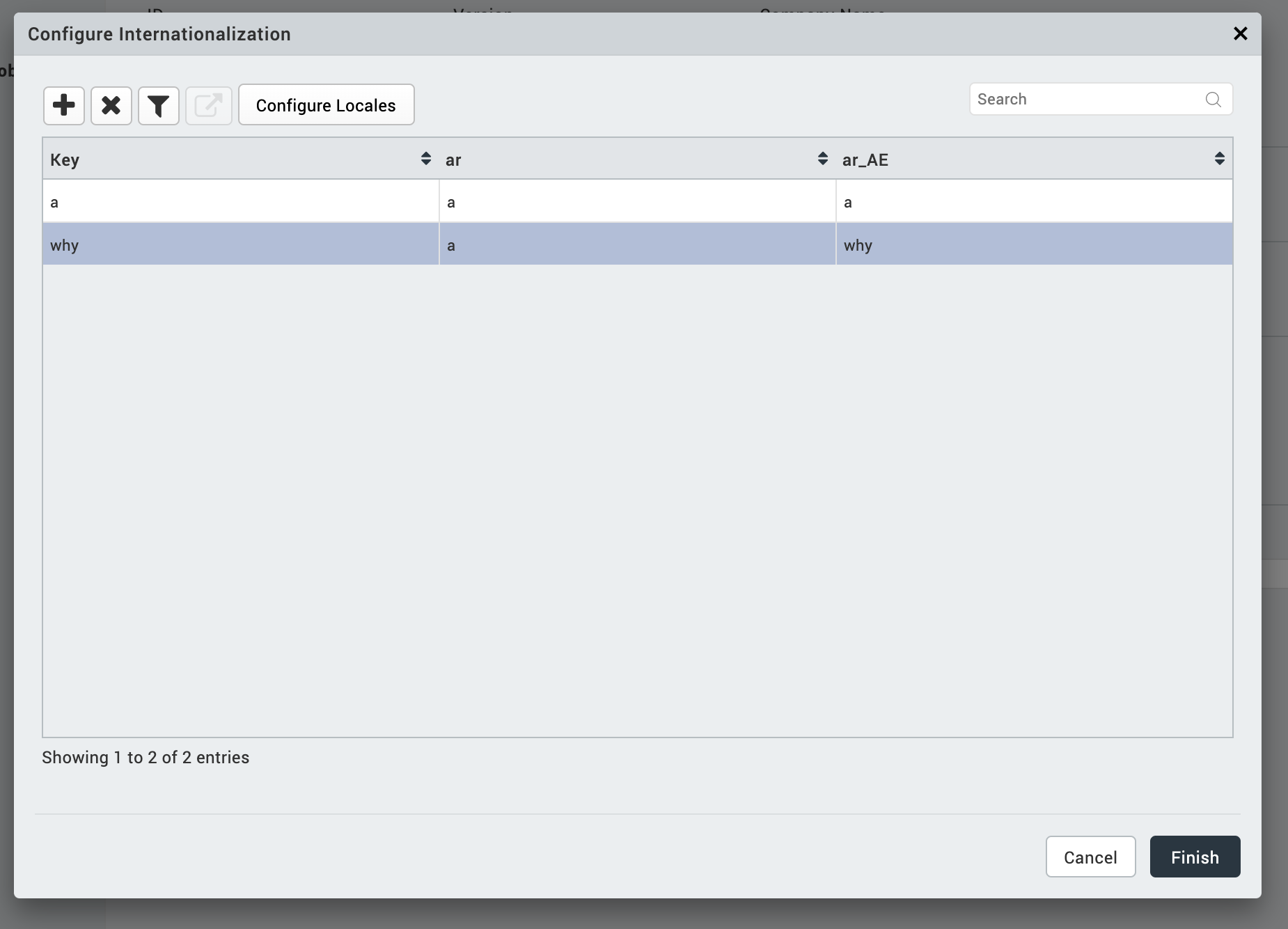Click the add new key plus icon
The width and height of the screenshot is (1288, 929).
click(64, 106)
